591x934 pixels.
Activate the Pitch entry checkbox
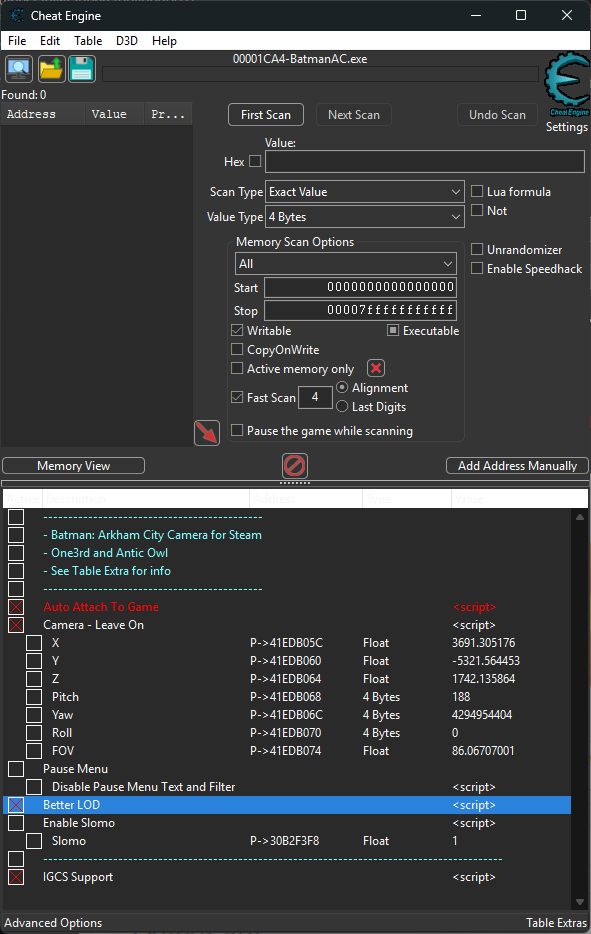pos(34,697)
